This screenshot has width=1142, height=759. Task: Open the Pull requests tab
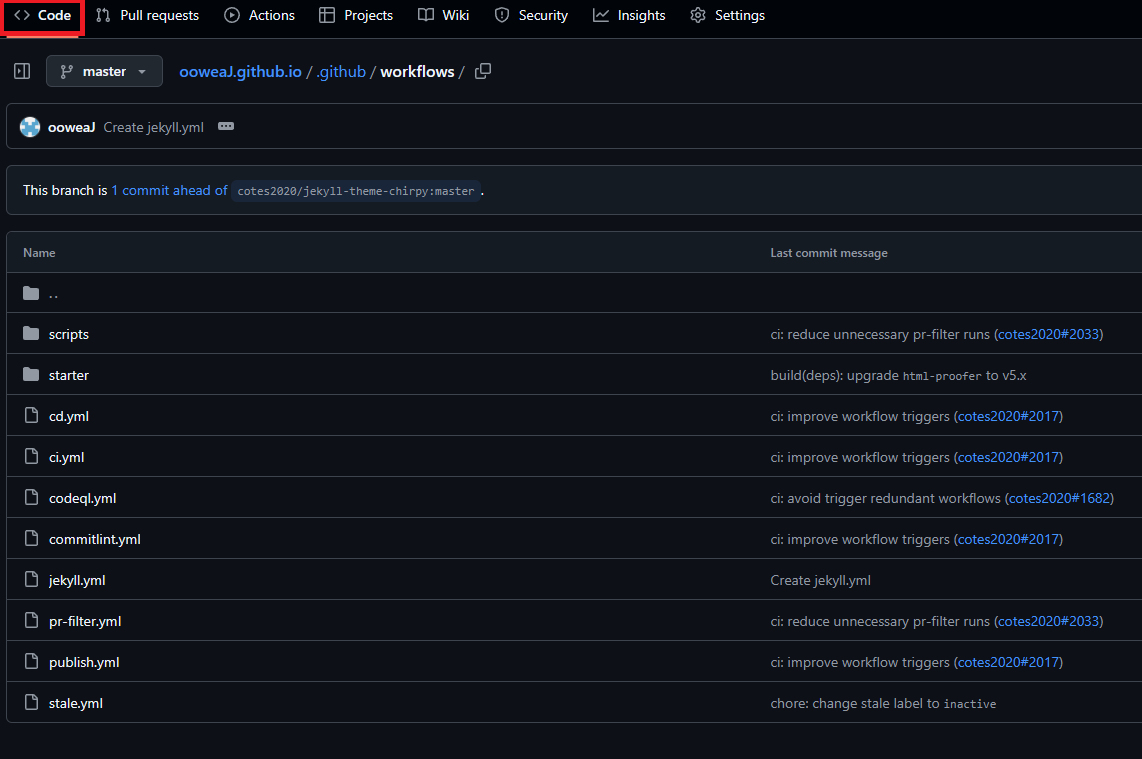click(148, 15)
